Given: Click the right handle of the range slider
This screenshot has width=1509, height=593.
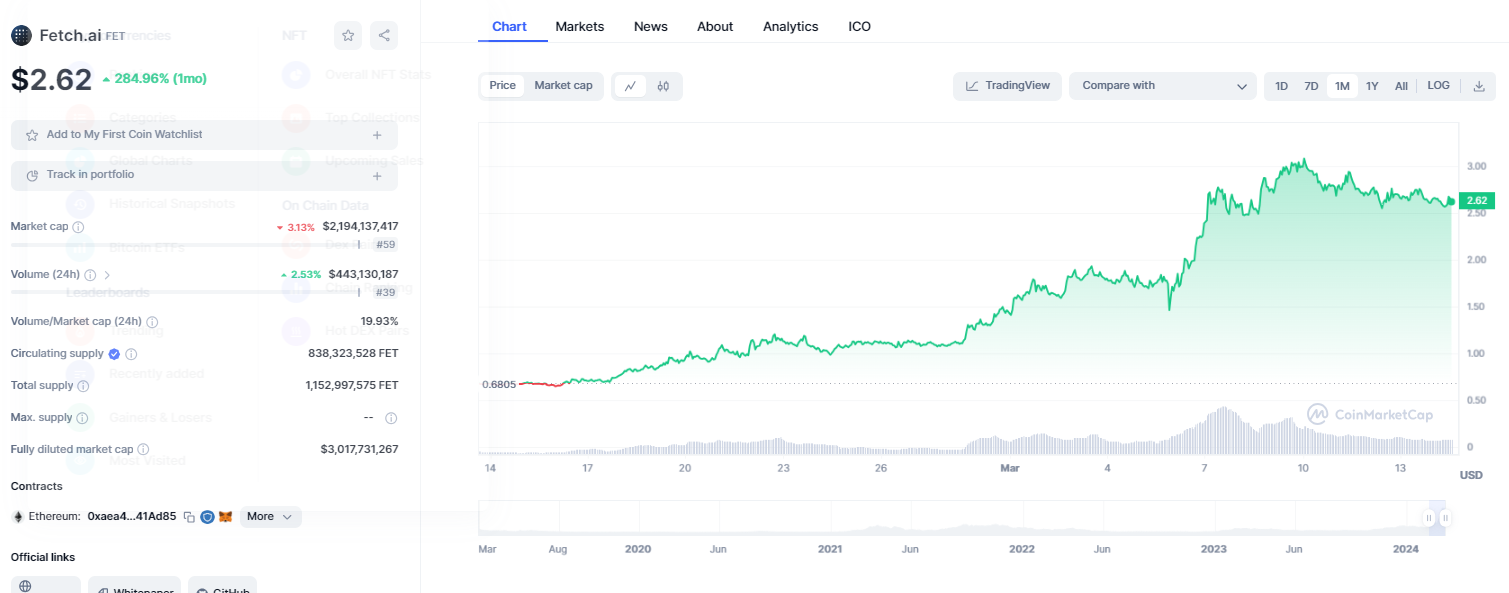Looking at the screenshot, I should coord(1445,517).
